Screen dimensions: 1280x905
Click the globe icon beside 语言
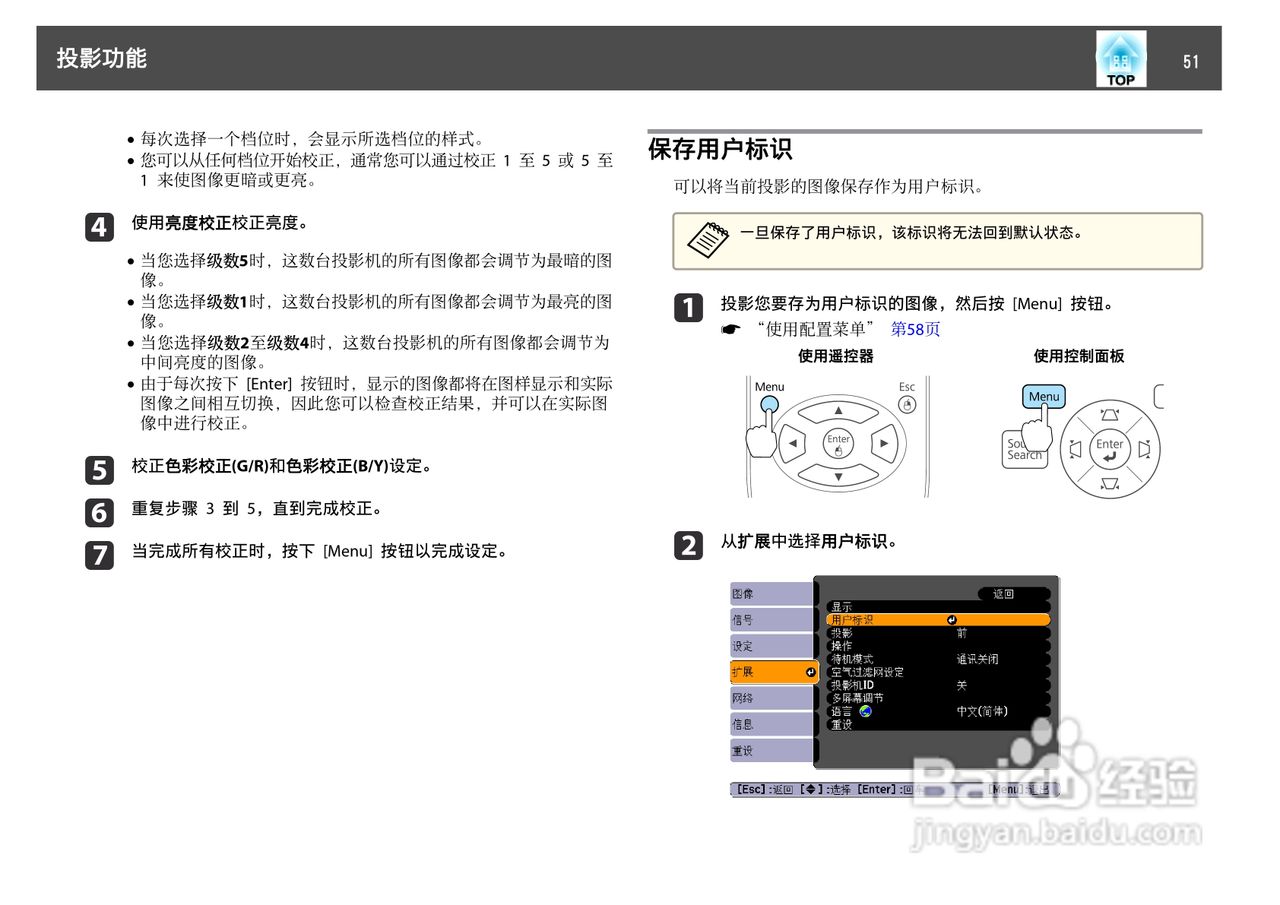[865, 711]
